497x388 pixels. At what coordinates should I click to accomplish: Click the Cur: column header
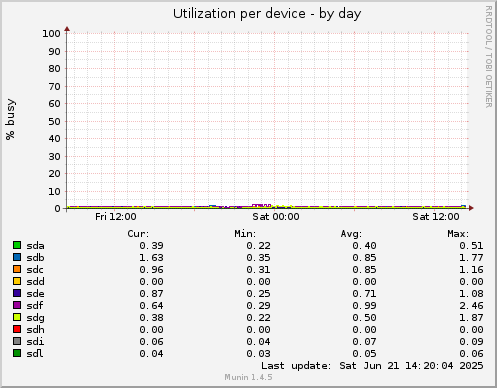[138, 234]
